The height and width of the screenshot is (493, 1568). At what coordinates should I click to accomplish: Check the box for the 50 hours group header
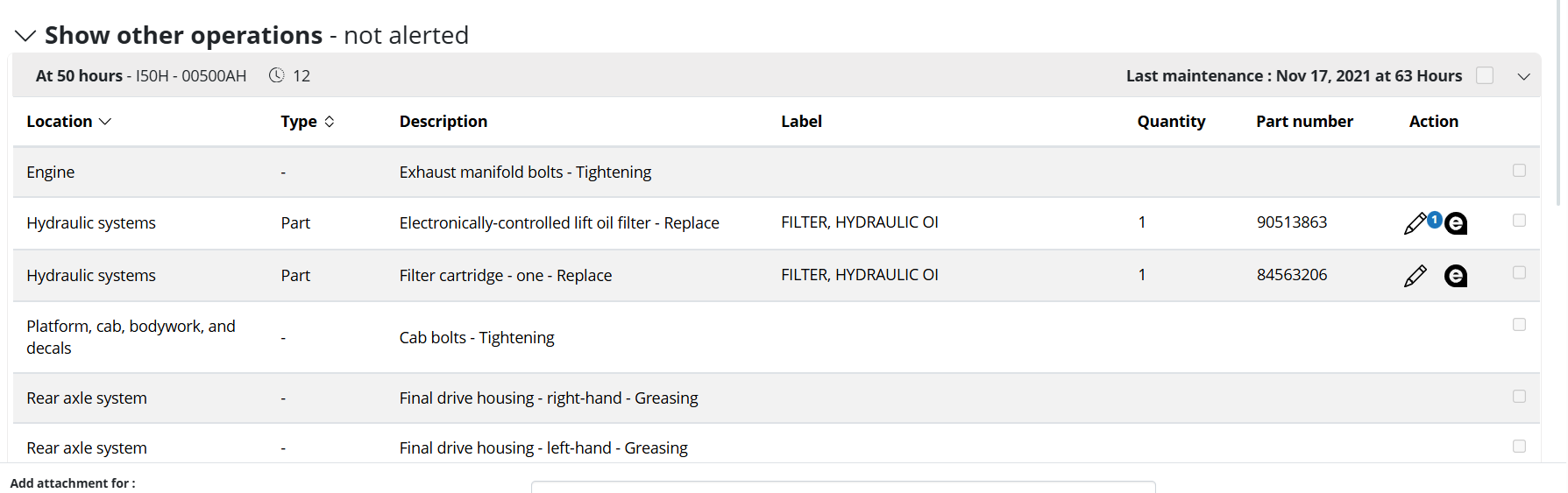pyautogui.click(x=1485, y=75)
